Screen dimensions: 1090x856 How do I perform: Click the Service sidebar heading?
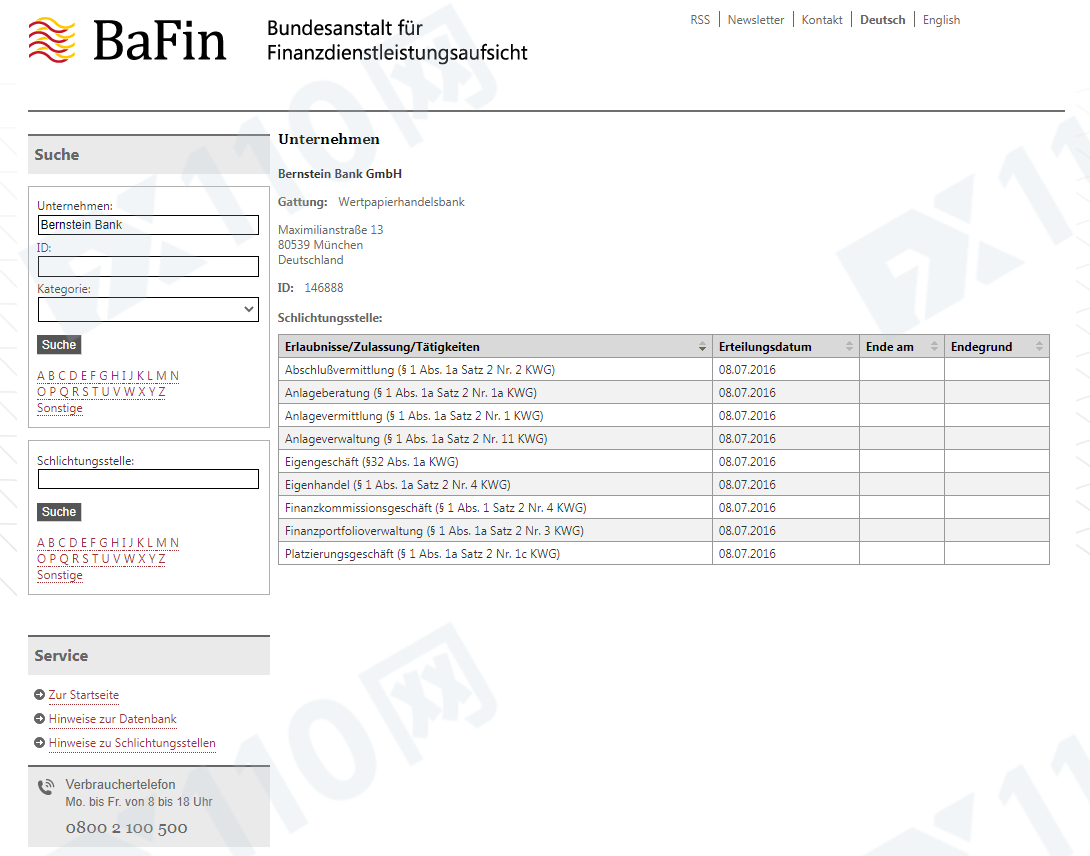coord(61,656)
